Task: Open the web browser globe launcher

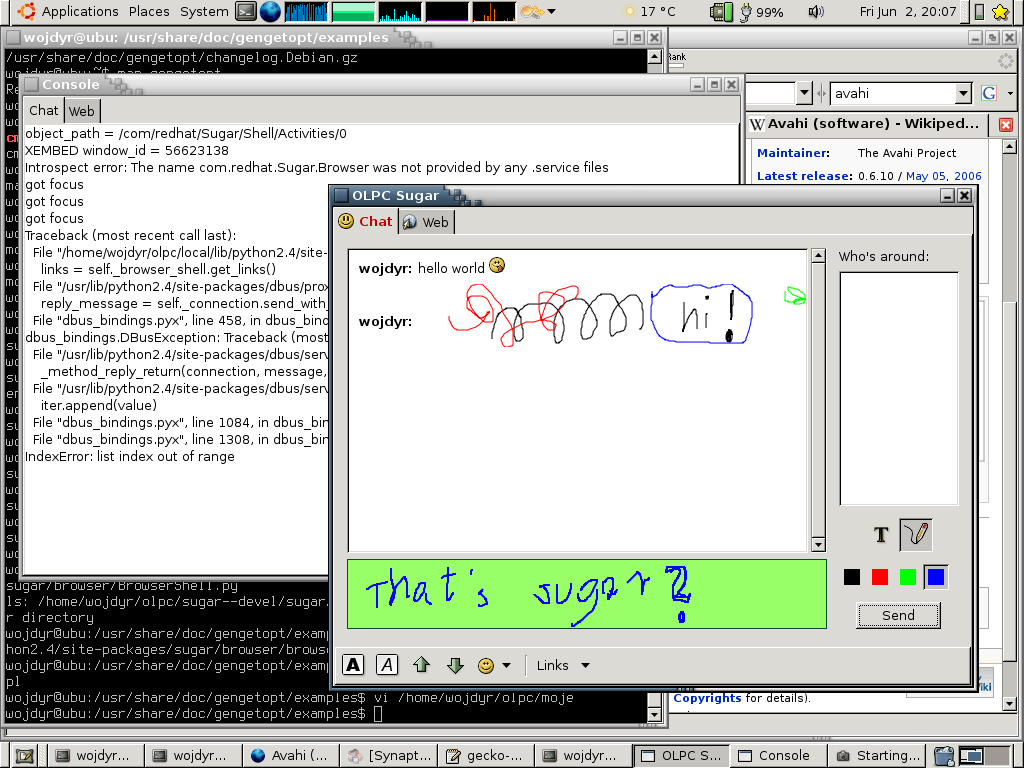Action: click(270, 12)
